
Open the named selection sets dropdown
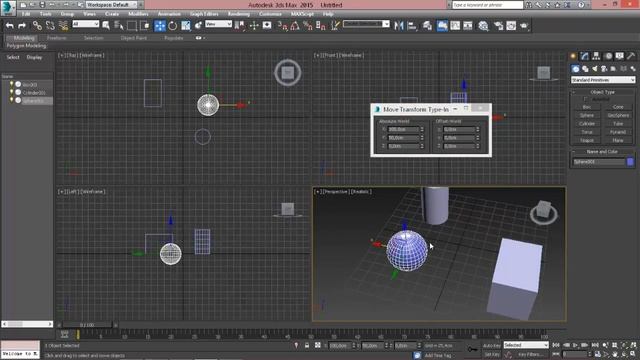(x=366, y=24)
